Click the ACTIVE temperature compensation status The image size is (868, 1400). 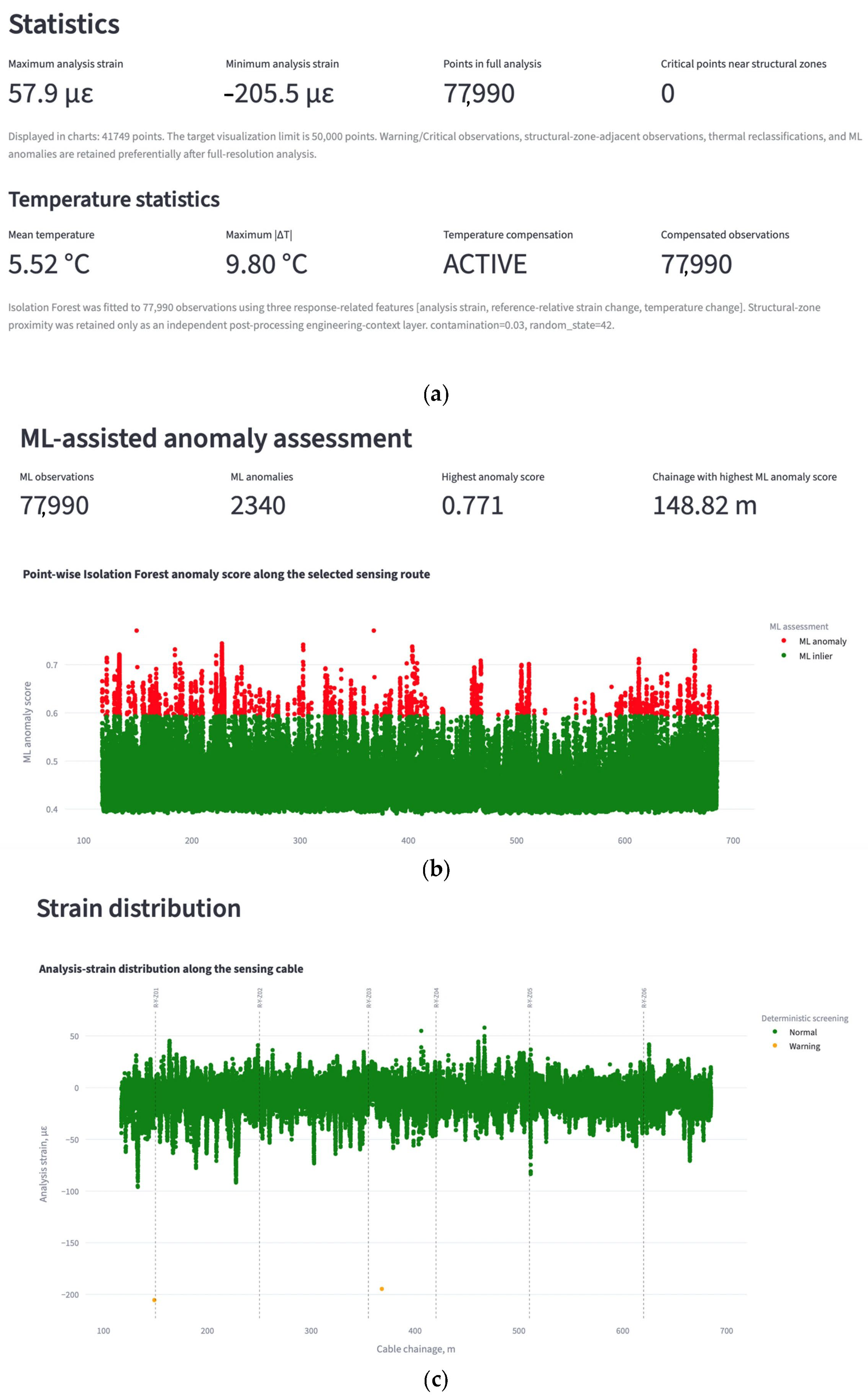(x=485, y=264)
